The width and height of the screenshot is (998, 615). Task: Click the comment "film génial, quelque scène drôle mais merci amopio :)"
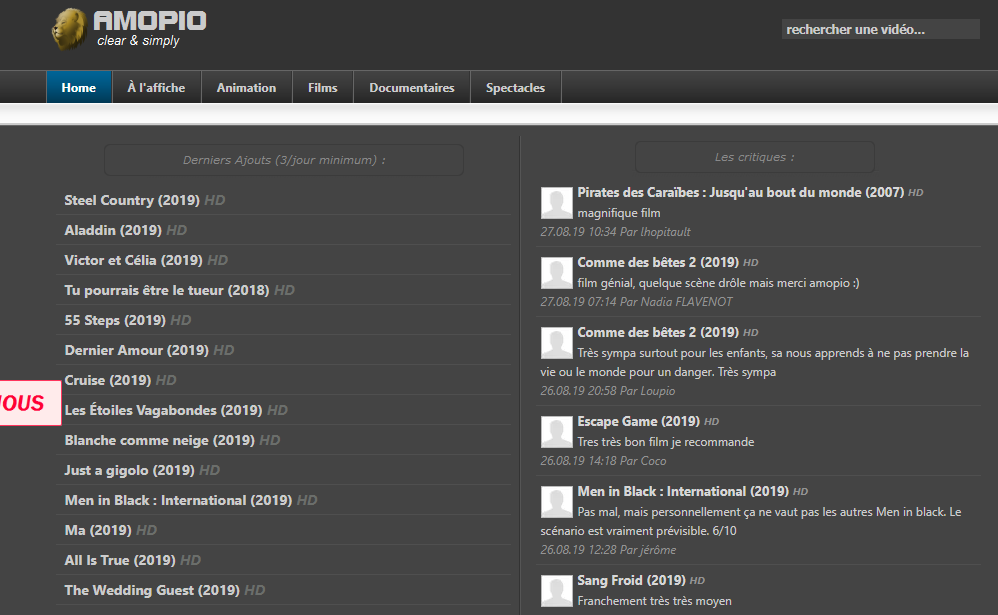(719, 283)
